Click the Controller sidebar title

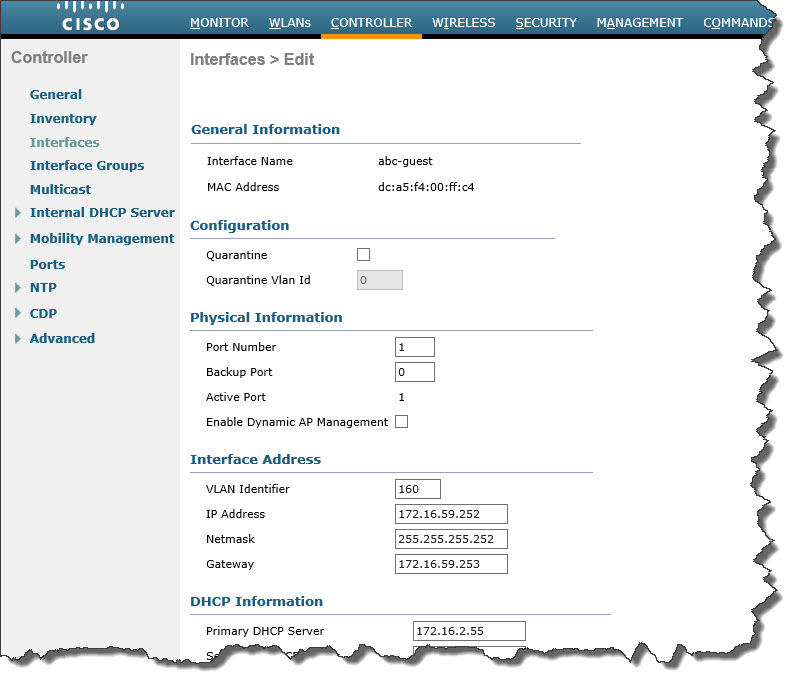49,58
